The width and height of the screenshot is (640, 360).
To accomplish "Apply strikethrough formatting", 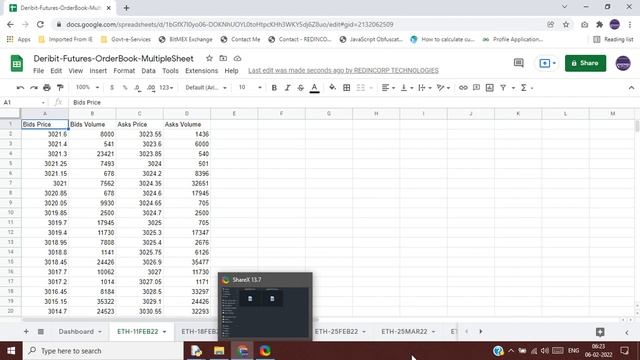I will 301,88.
